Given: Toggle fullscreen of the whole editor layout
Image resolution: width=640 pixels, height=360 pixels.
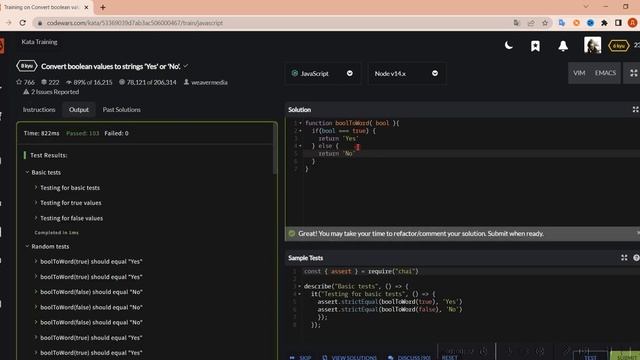Looking at the screenshot, I should click(633, 73).
